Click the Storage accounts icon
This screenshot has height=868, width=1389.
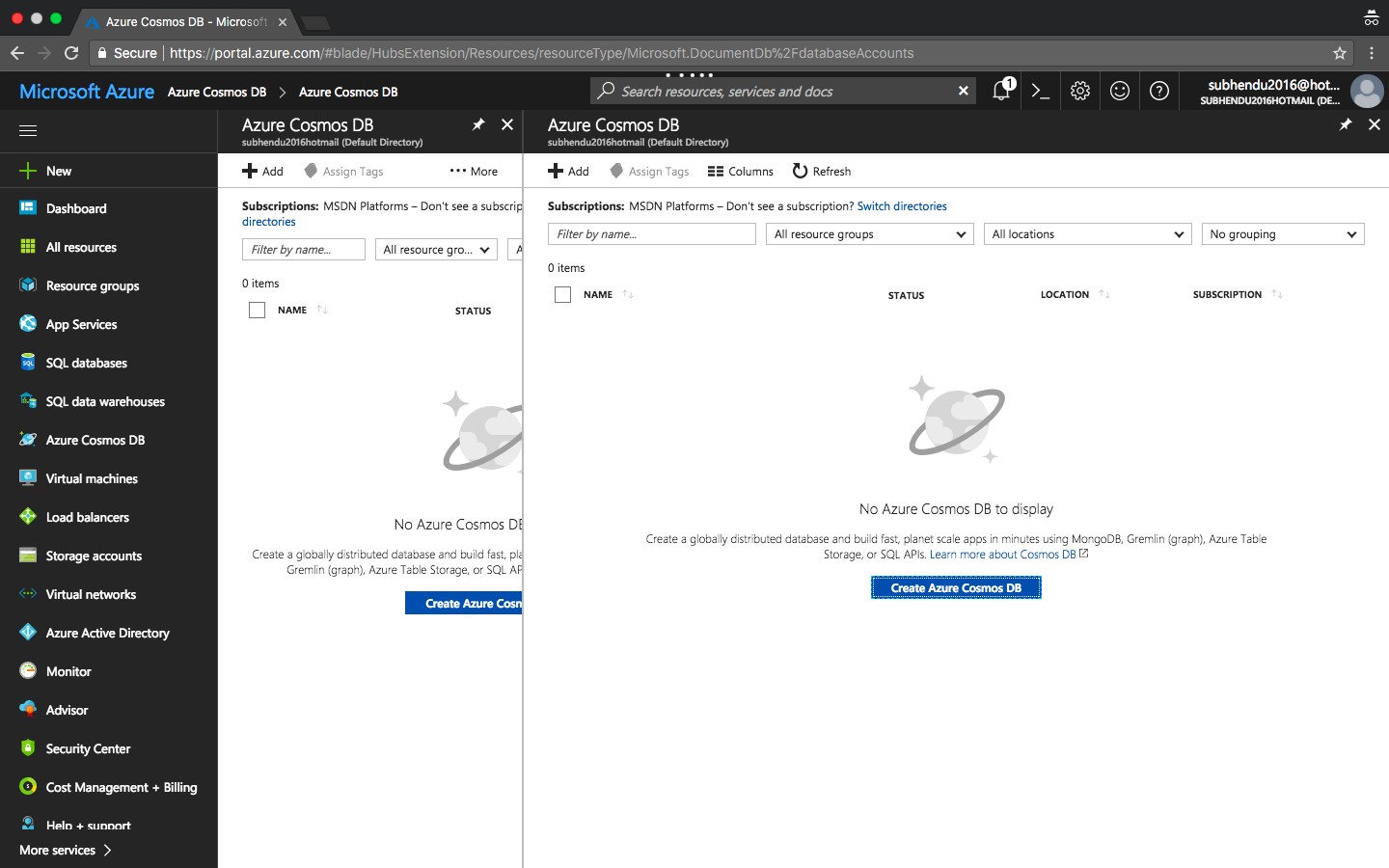(x=28, y=556)
